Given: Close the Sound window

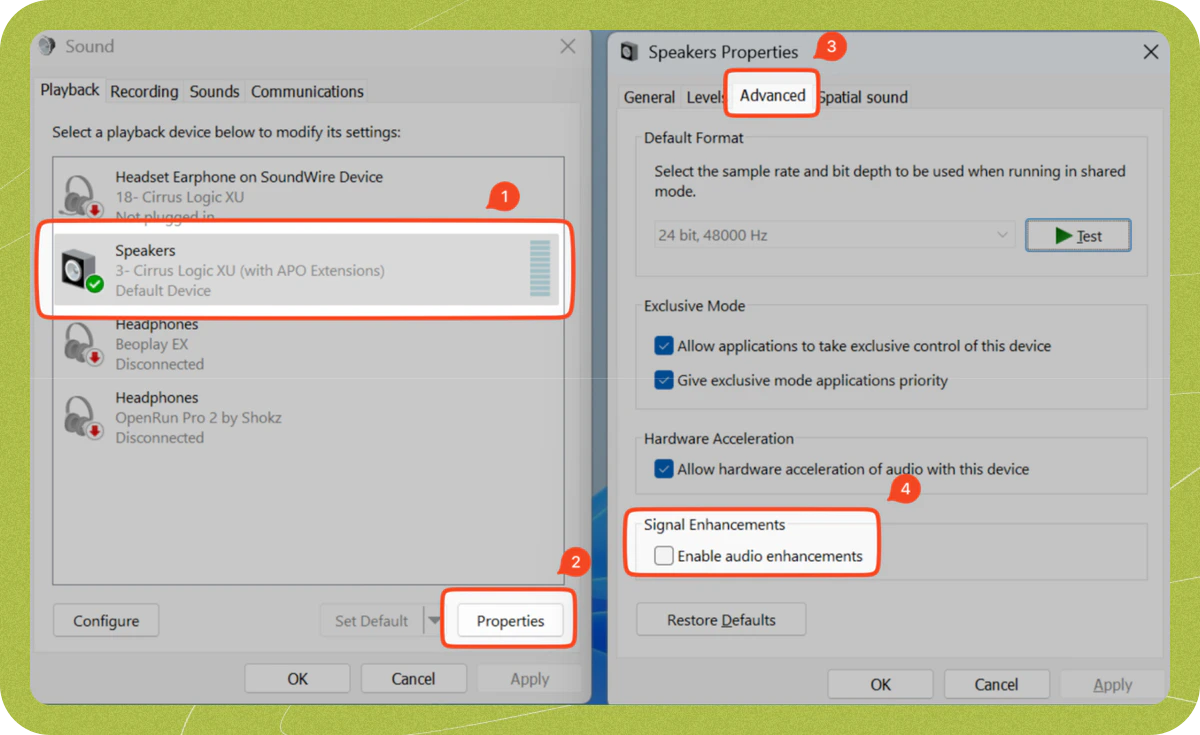Looking at the screenshot, I should 567,46.
